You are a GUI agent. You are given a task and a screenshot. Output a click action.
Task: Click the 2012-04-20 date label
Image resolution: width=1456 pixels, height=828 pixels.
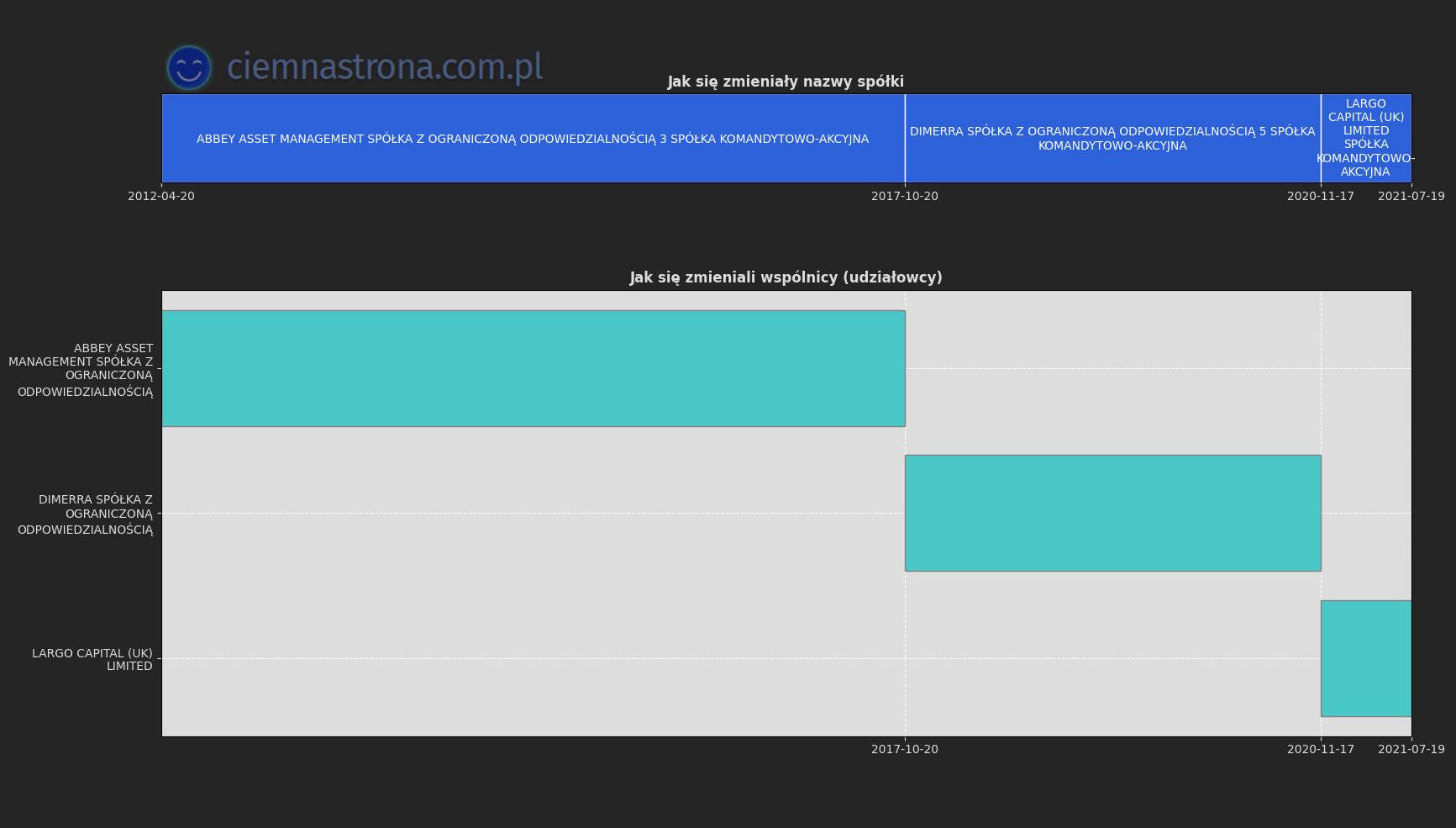pos(161,196)
